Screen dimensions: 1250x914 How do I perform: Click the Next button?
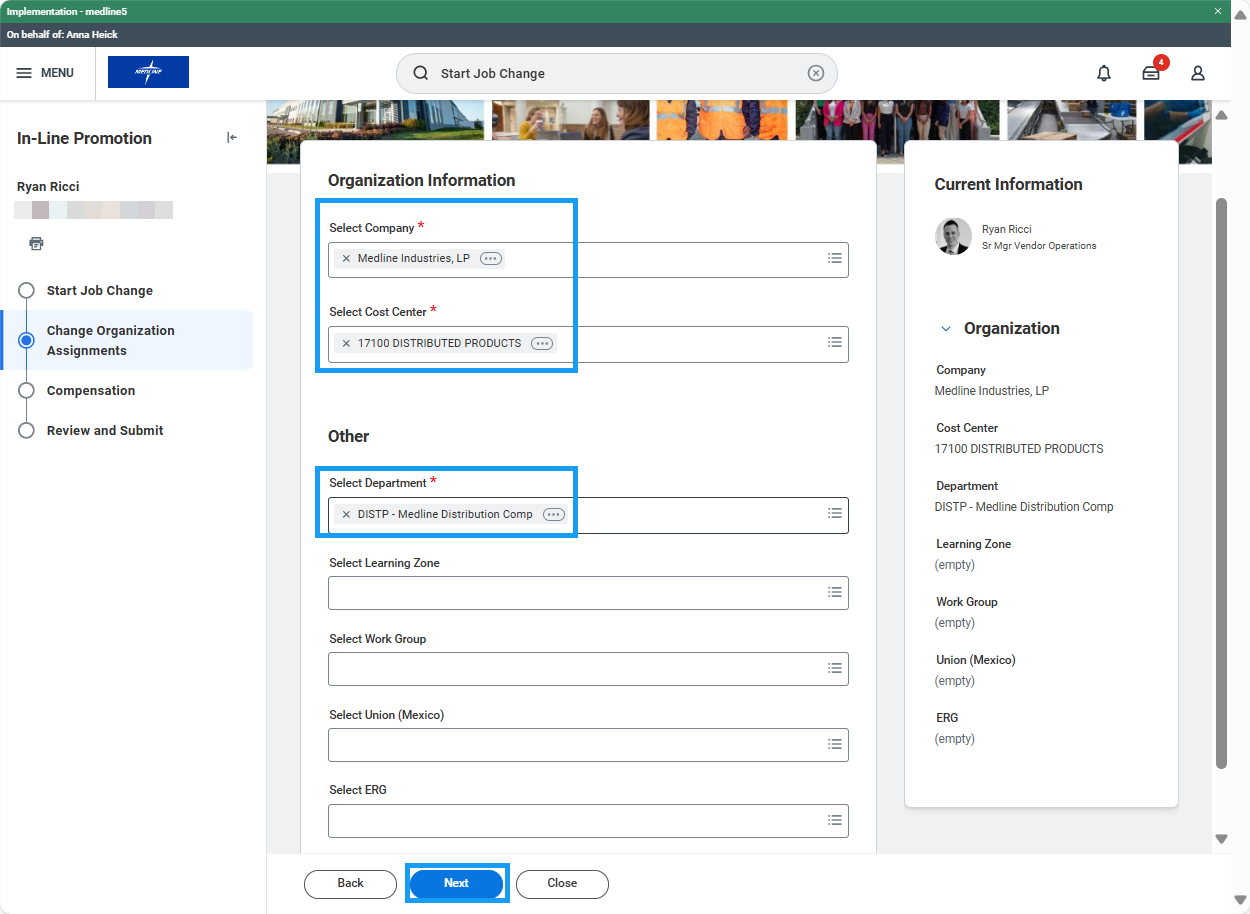point(456,883)
